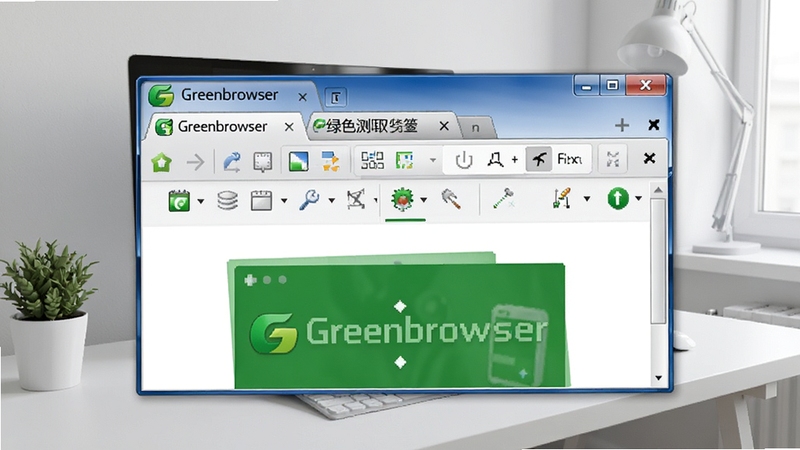
Task: Click the gray database stack icon
Action: (228, 201)
